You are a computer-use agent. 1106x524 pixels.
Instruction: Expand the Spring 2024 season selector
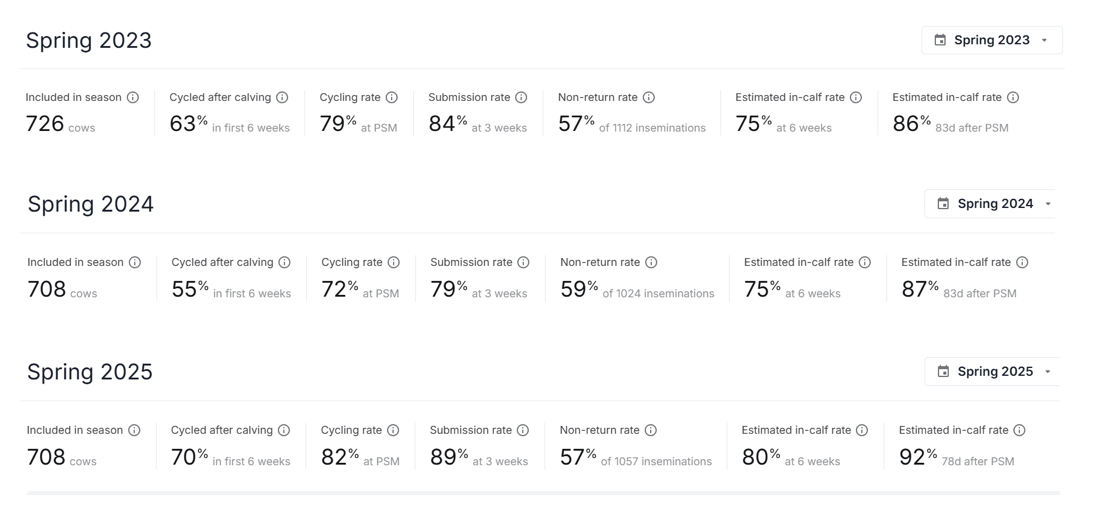pyautogui.click(x=994, y=204)
